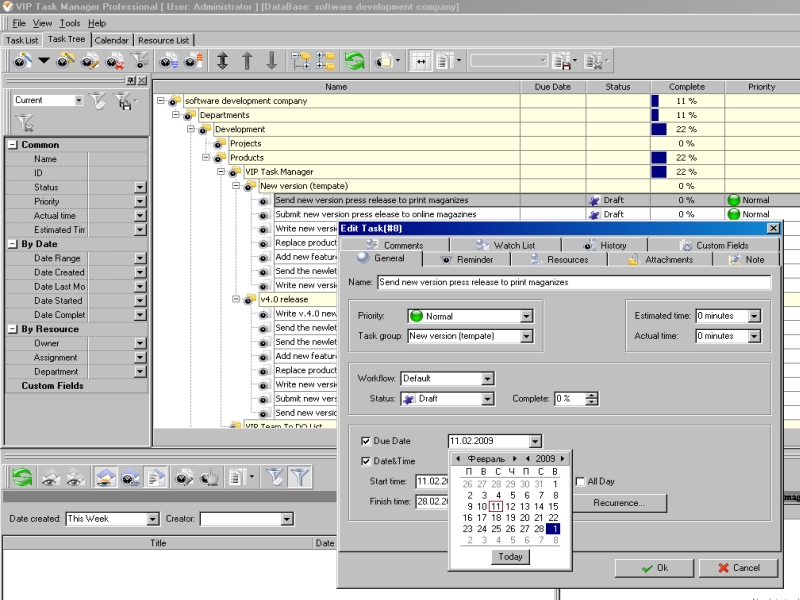This screenshot has width=800, height=600.
Task: Click the clock-with-pencil icon in bottom toolbar
Action: 184,478
